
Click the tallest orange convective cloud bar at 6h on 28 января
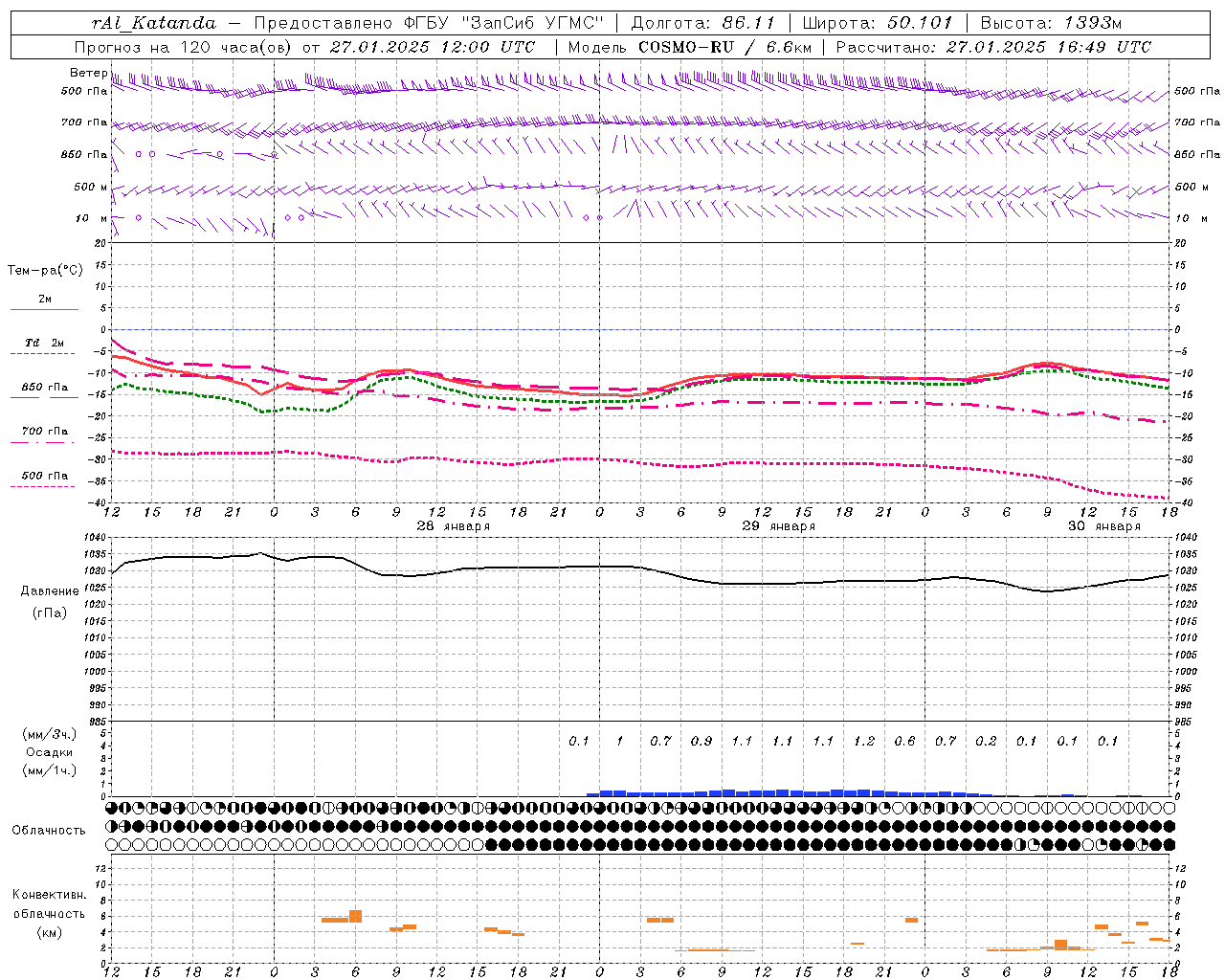click(355, 917)
